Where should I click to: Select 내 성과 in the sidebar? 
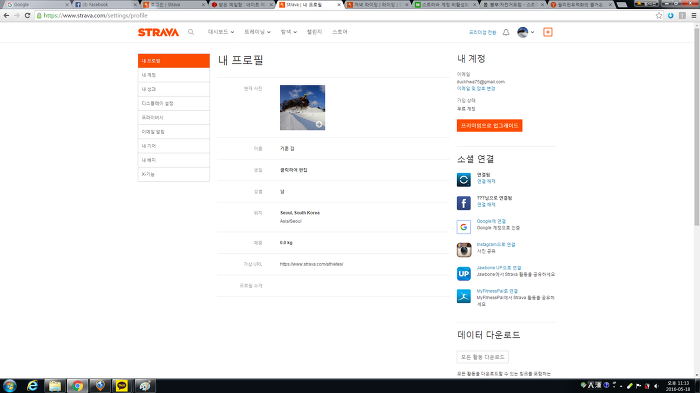[x=174, y=89]
